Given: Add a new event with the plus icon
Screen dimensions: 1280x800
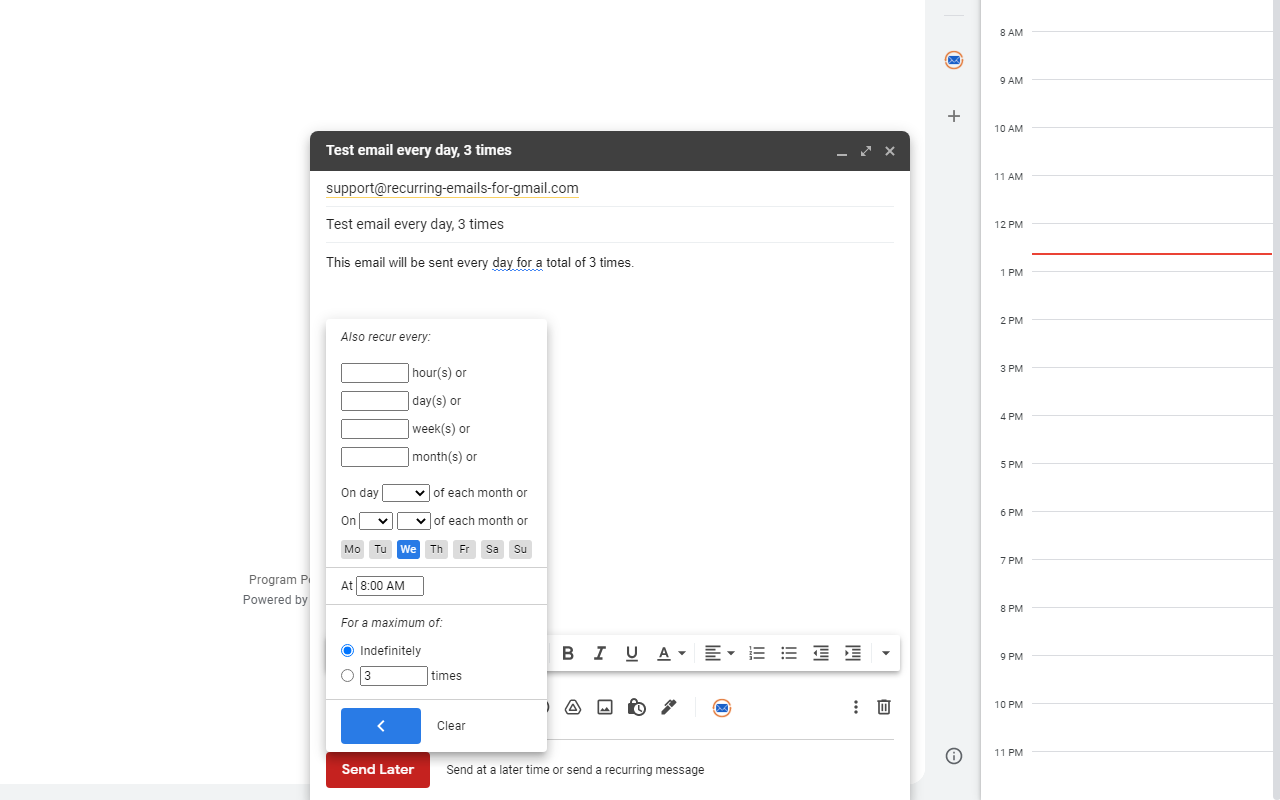Looking at the screenshot, I should (954, 116).
